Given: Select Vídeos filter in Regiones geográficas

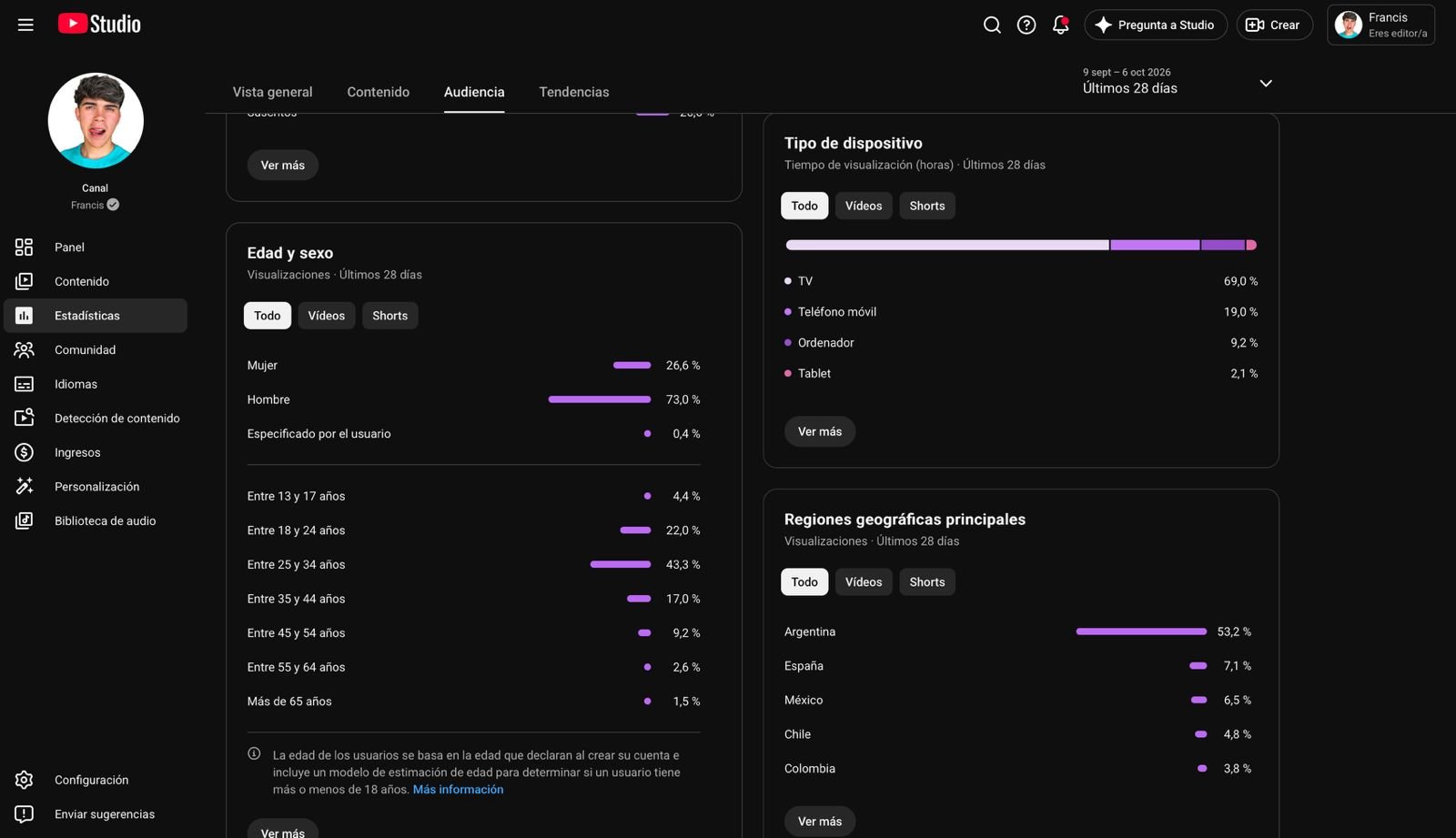Looking at the screenshot, I should [x=864, y=582].
